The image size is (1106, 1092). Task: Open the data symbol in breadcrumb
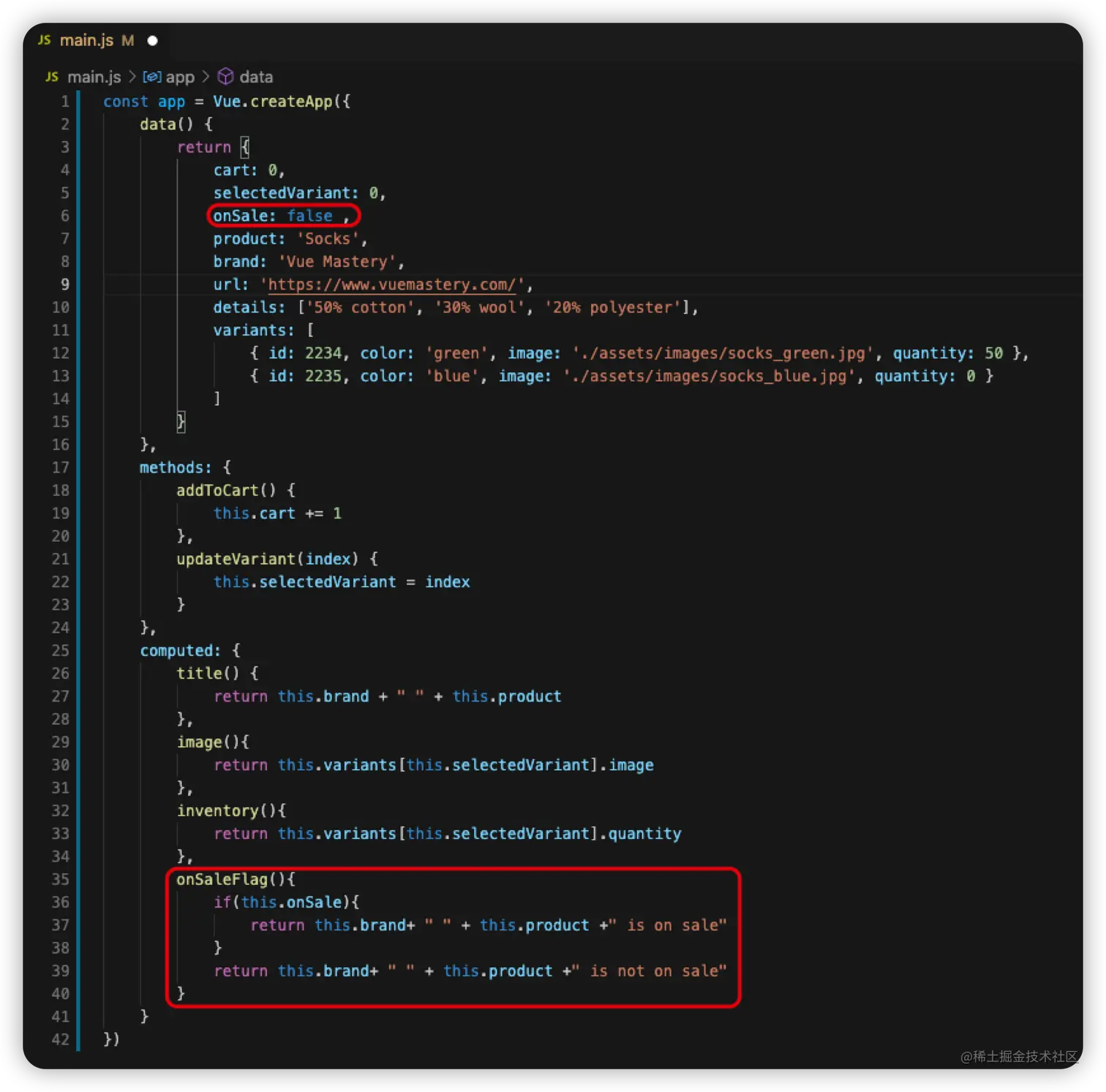tap(256, 77)
